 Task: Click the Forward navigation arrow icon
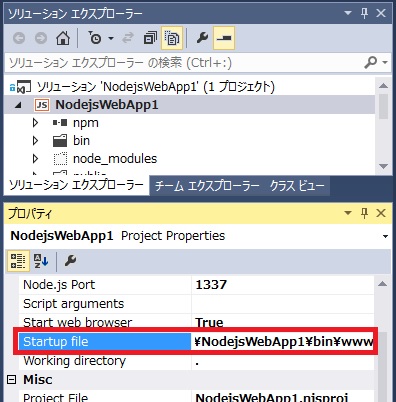41,38
